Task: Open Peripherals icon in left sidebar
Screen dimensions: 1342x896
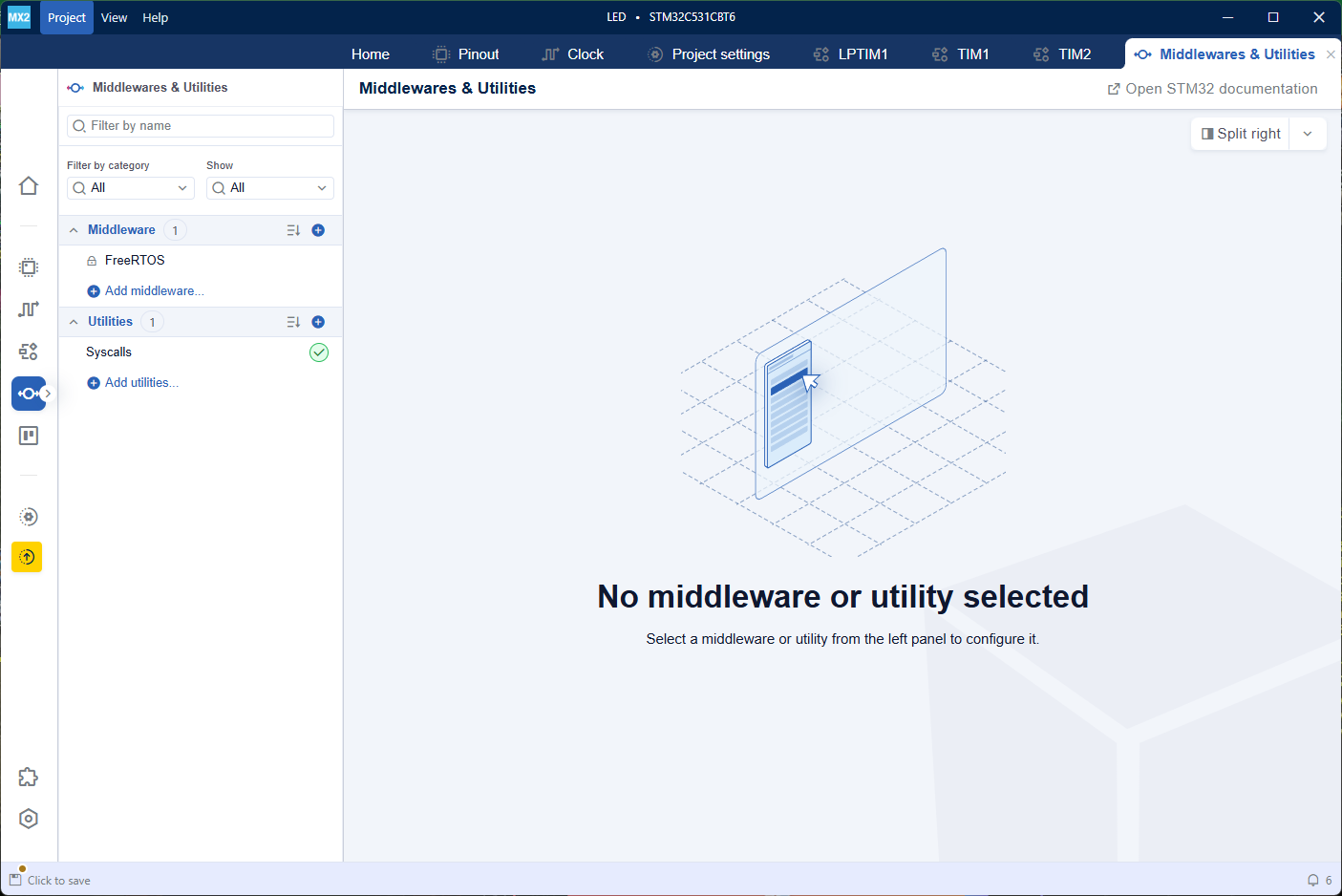Action: point(29,352)
